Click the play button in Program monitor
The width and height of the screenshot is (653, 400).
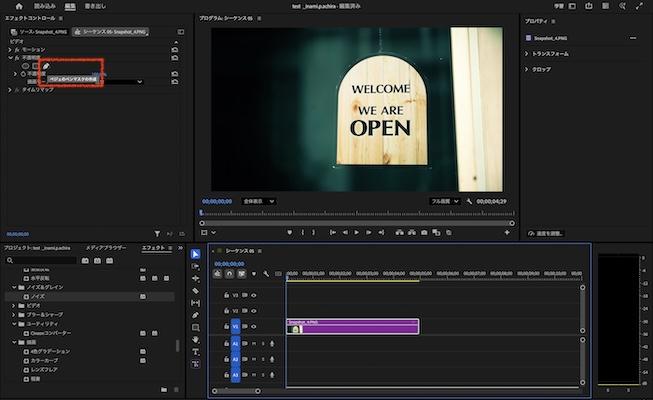click(357, 232)
